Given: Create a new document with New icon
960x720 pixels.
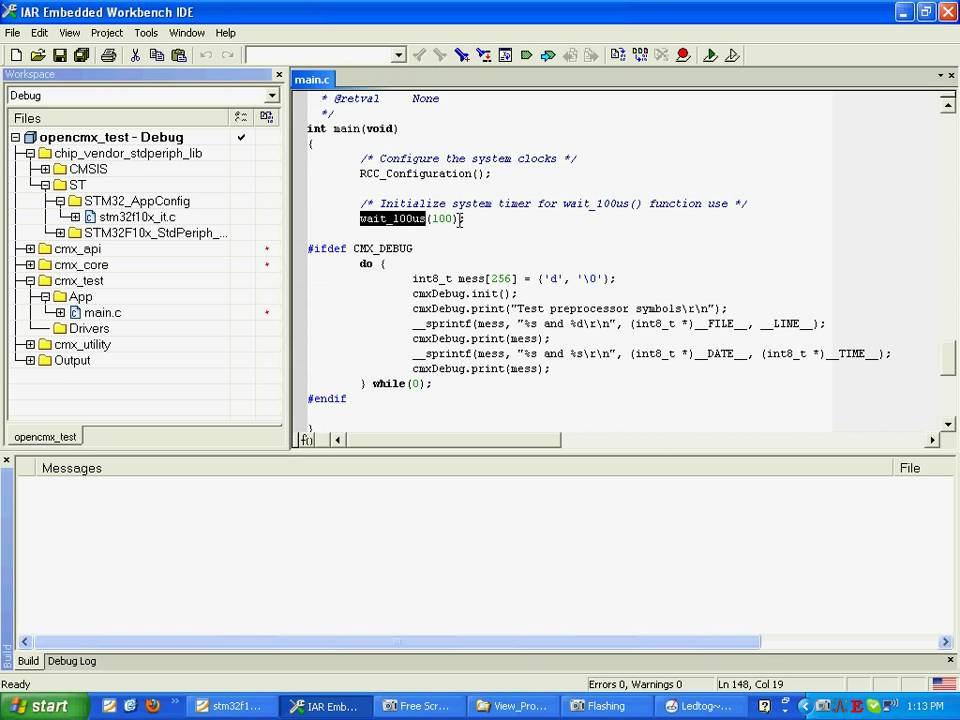Looking at the screenshot, I should tap(17, 56).
